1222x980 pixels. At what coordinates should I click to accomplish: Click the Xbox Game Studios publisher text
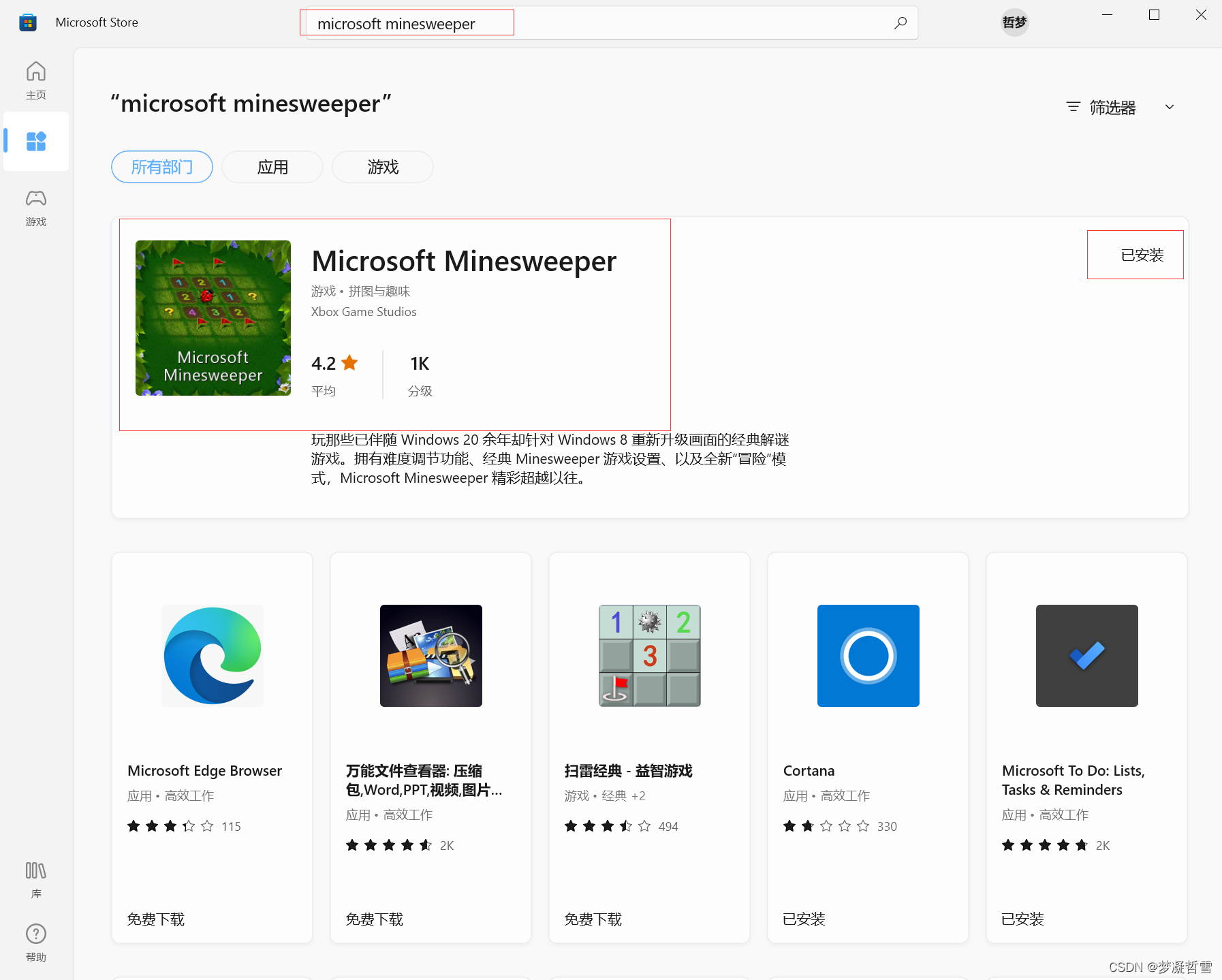click(x=364, y=312)
